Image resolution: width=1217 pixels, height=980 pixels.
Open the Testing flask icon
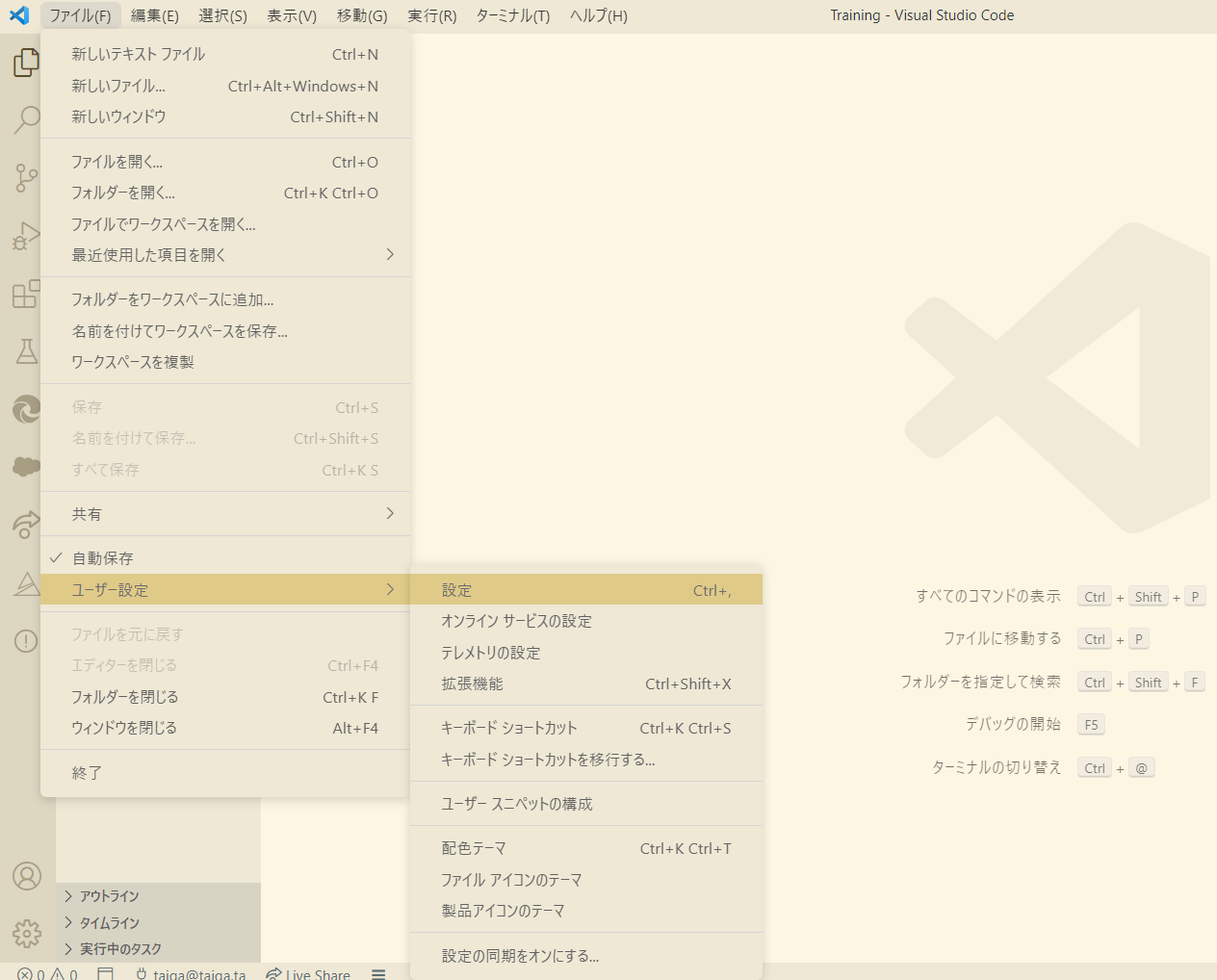26,351
